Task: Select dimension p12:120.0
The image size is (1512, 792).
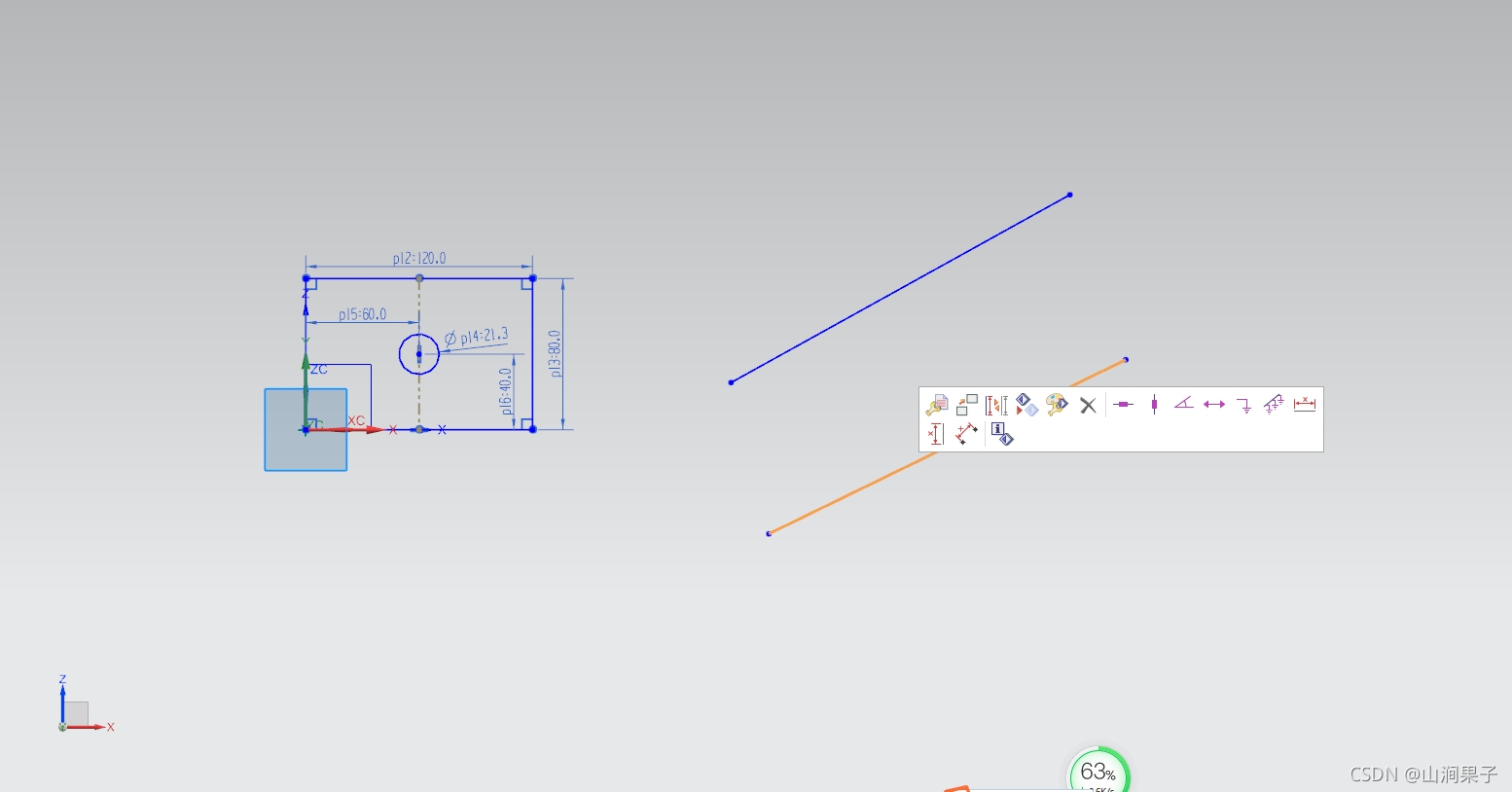Action: click(419, 258)
